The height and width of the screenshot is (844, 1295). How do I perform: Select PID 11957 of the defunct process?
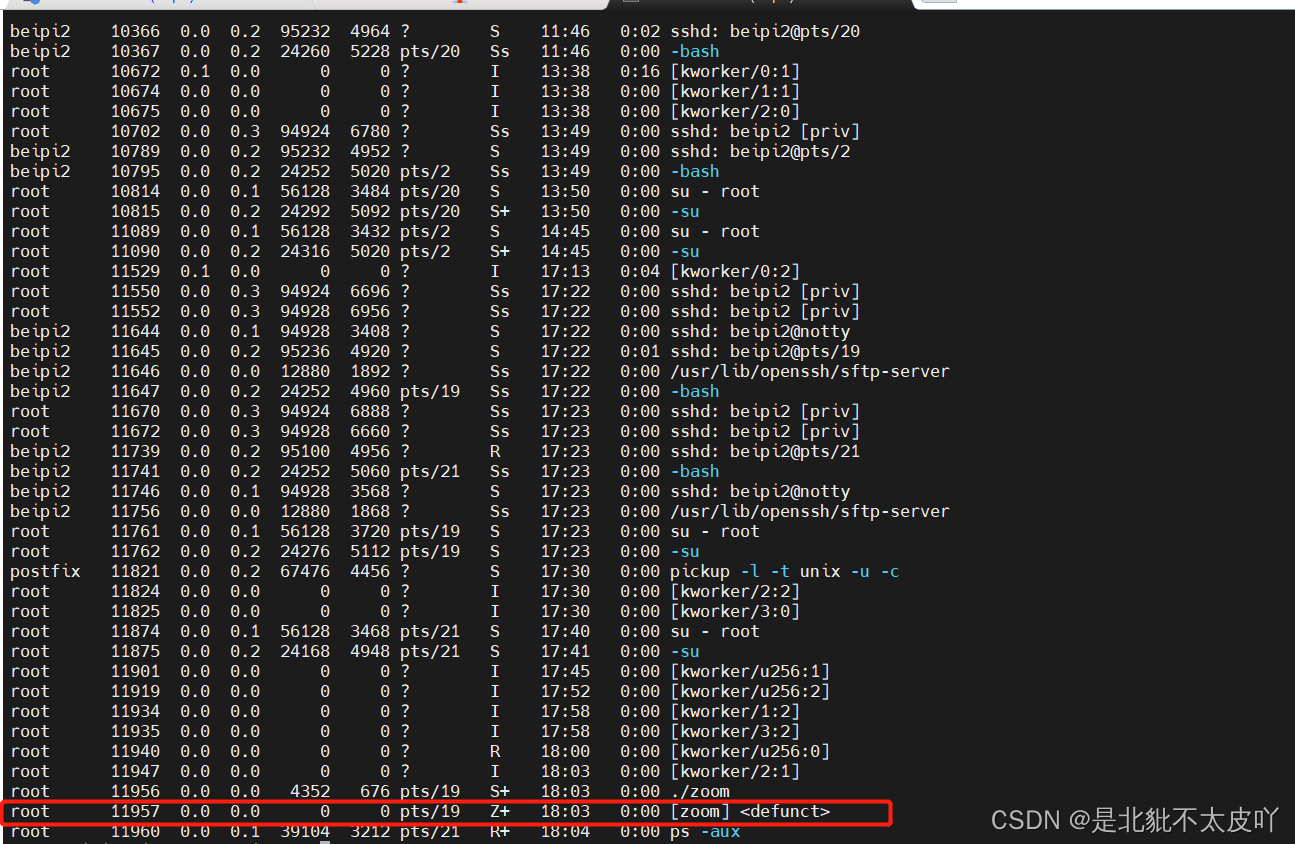point(135,811)
